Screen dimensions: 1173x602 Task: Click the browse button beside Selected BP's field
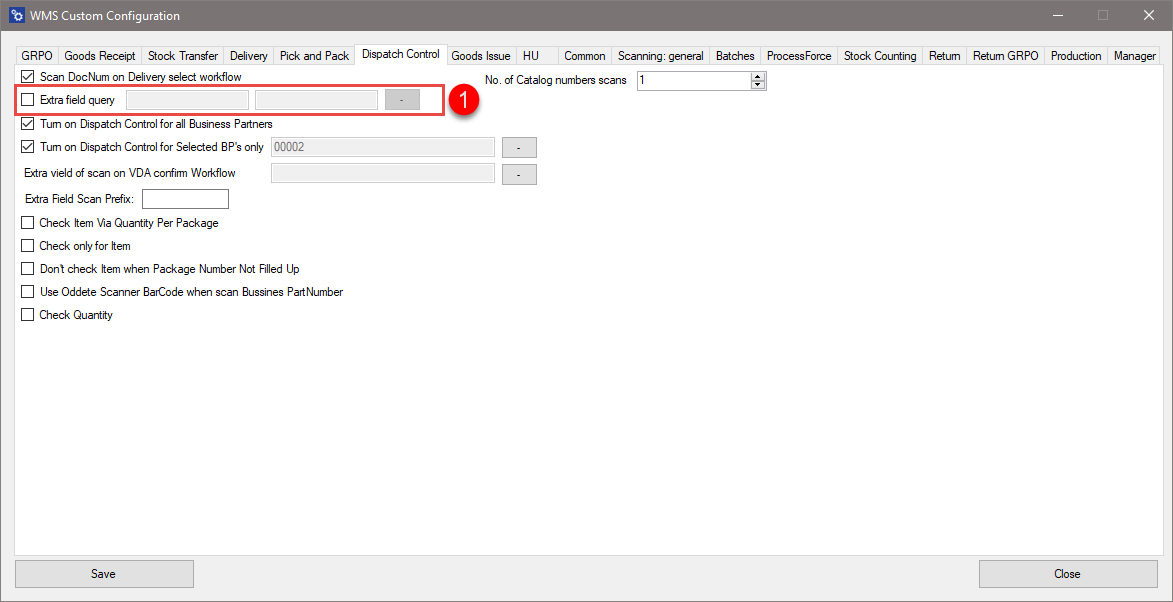519,147
